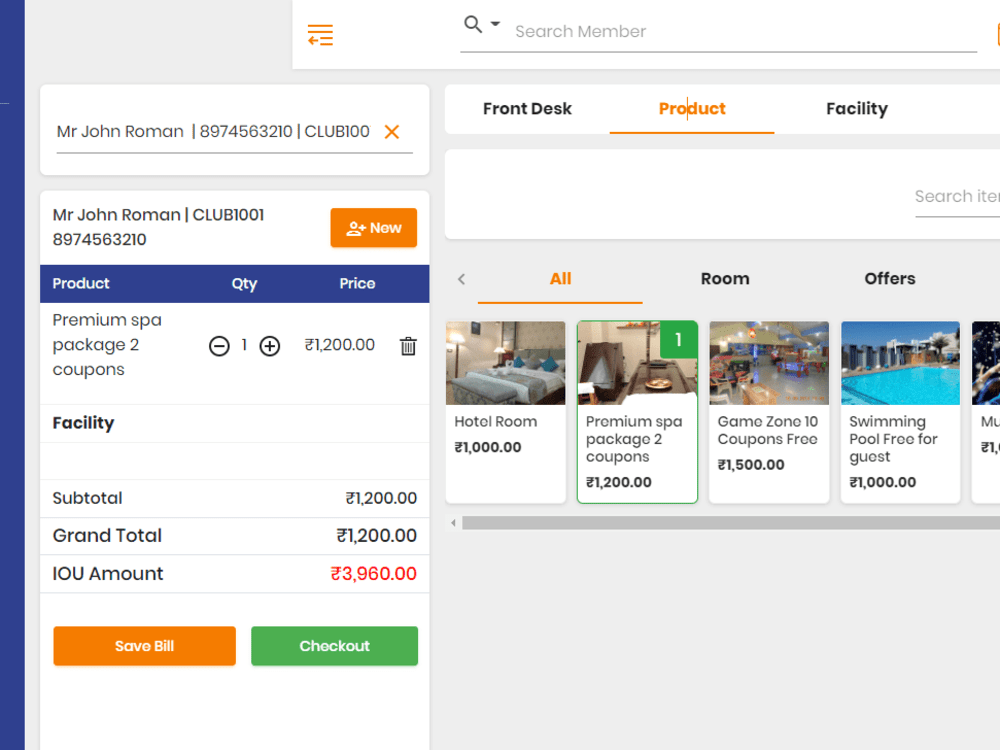
Task: Click the Save Bill button
Action: click(143, 646)
